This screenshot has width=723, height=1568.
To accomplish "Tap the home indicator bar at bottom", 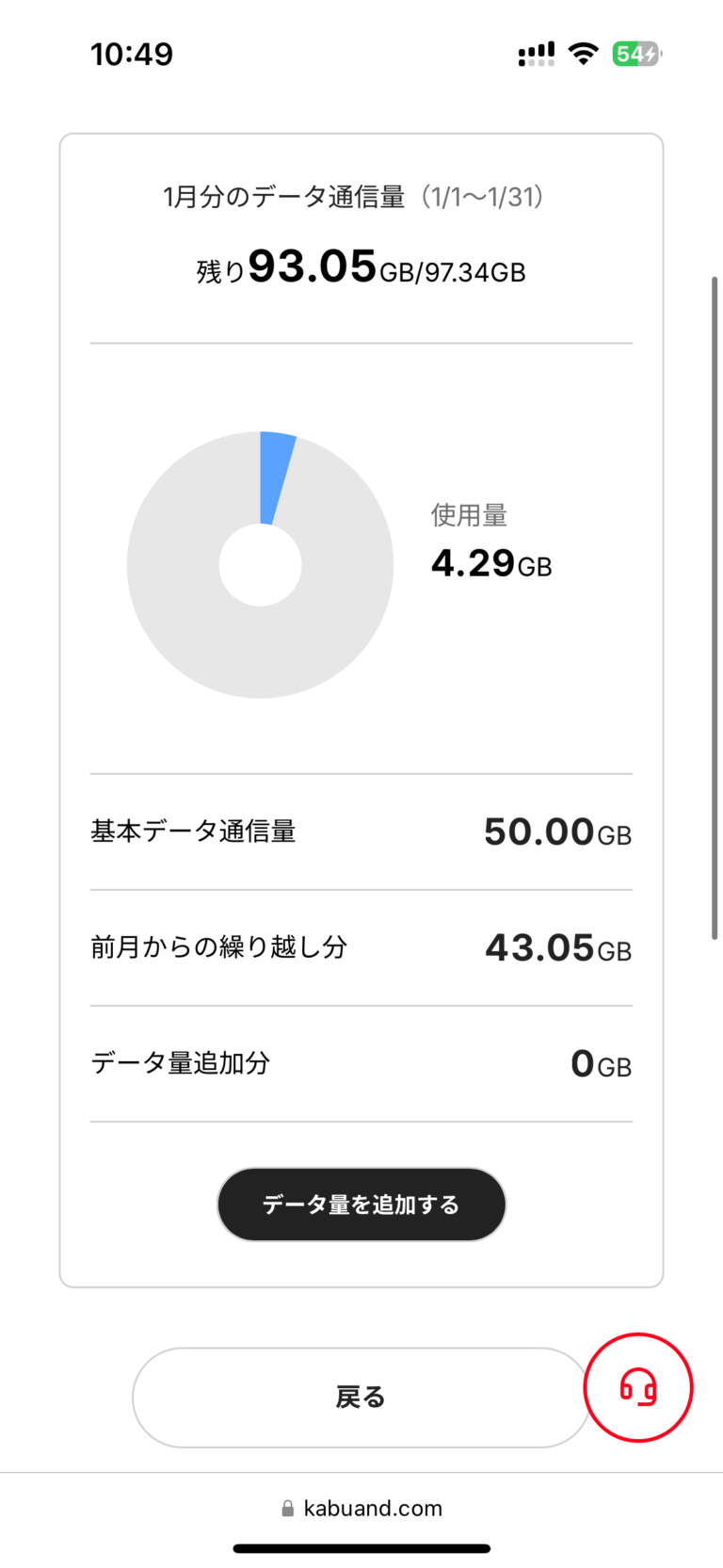I will click(x=361, y=1548).
